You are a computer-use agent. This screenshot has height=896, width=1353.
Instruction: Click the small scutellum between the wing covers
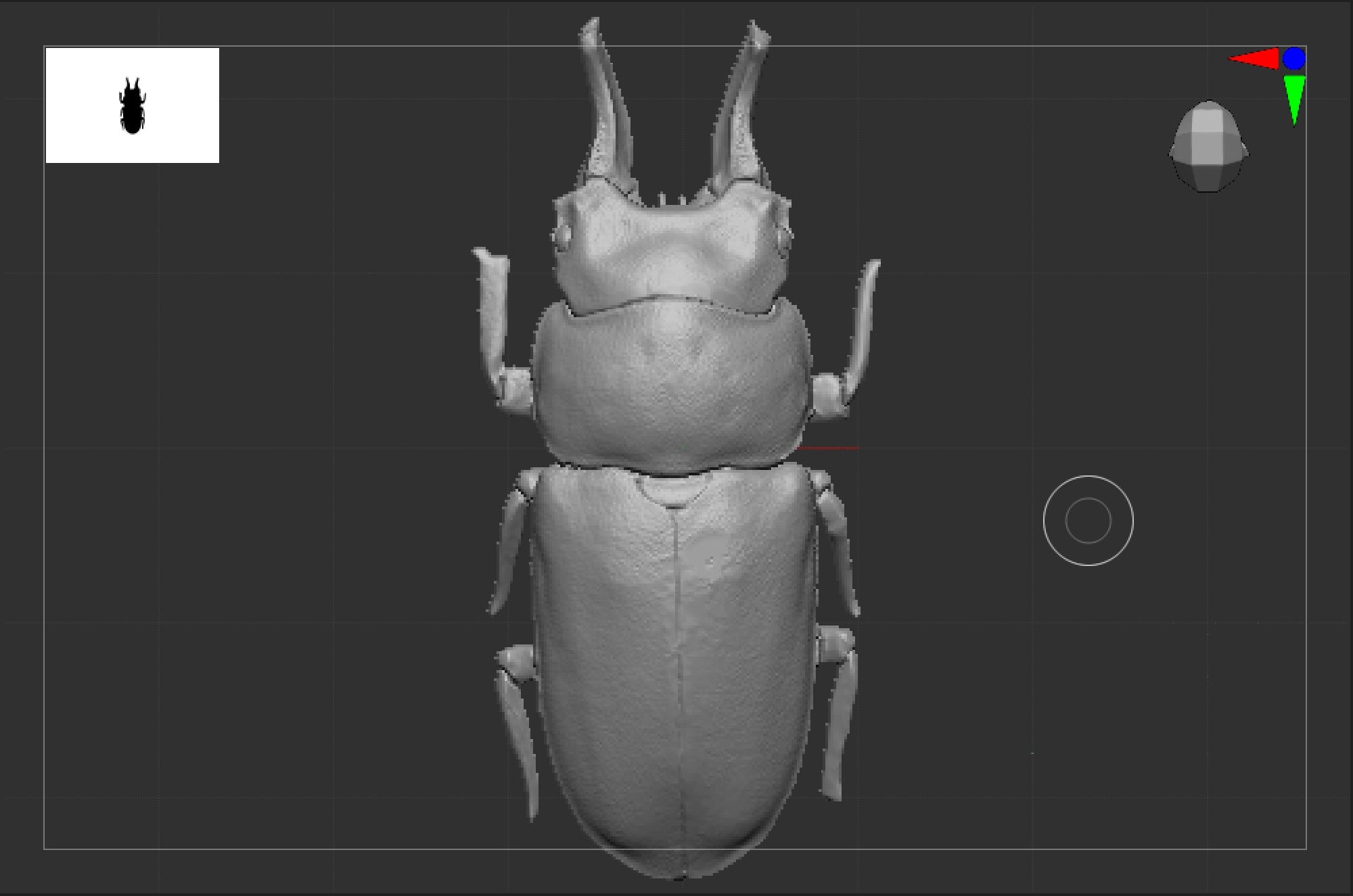pos(673,490)
